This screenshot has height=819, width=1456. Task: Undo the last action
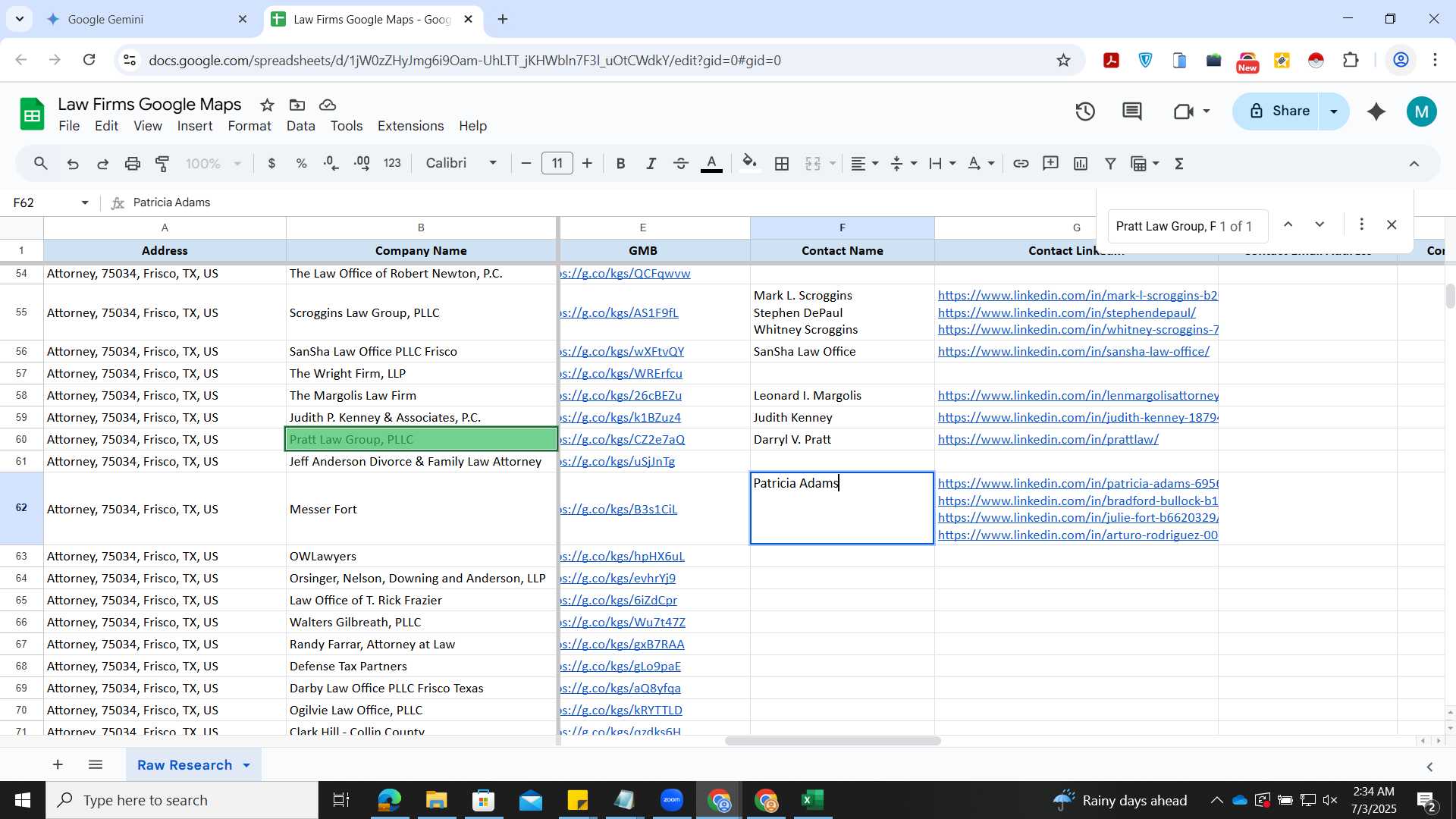coord(73,163)
